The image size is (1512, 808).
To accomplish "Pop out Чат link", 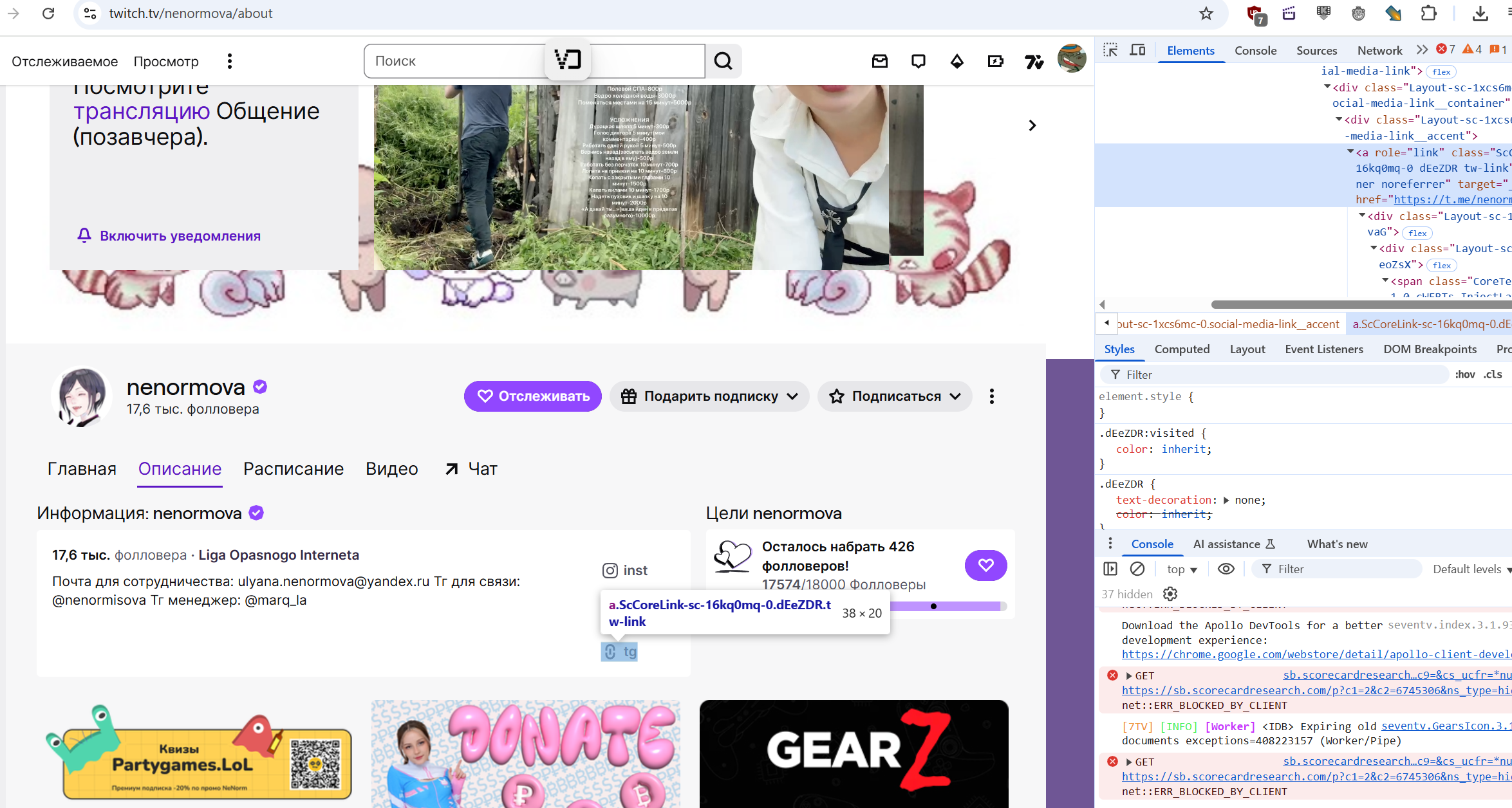I will (471, 469).
